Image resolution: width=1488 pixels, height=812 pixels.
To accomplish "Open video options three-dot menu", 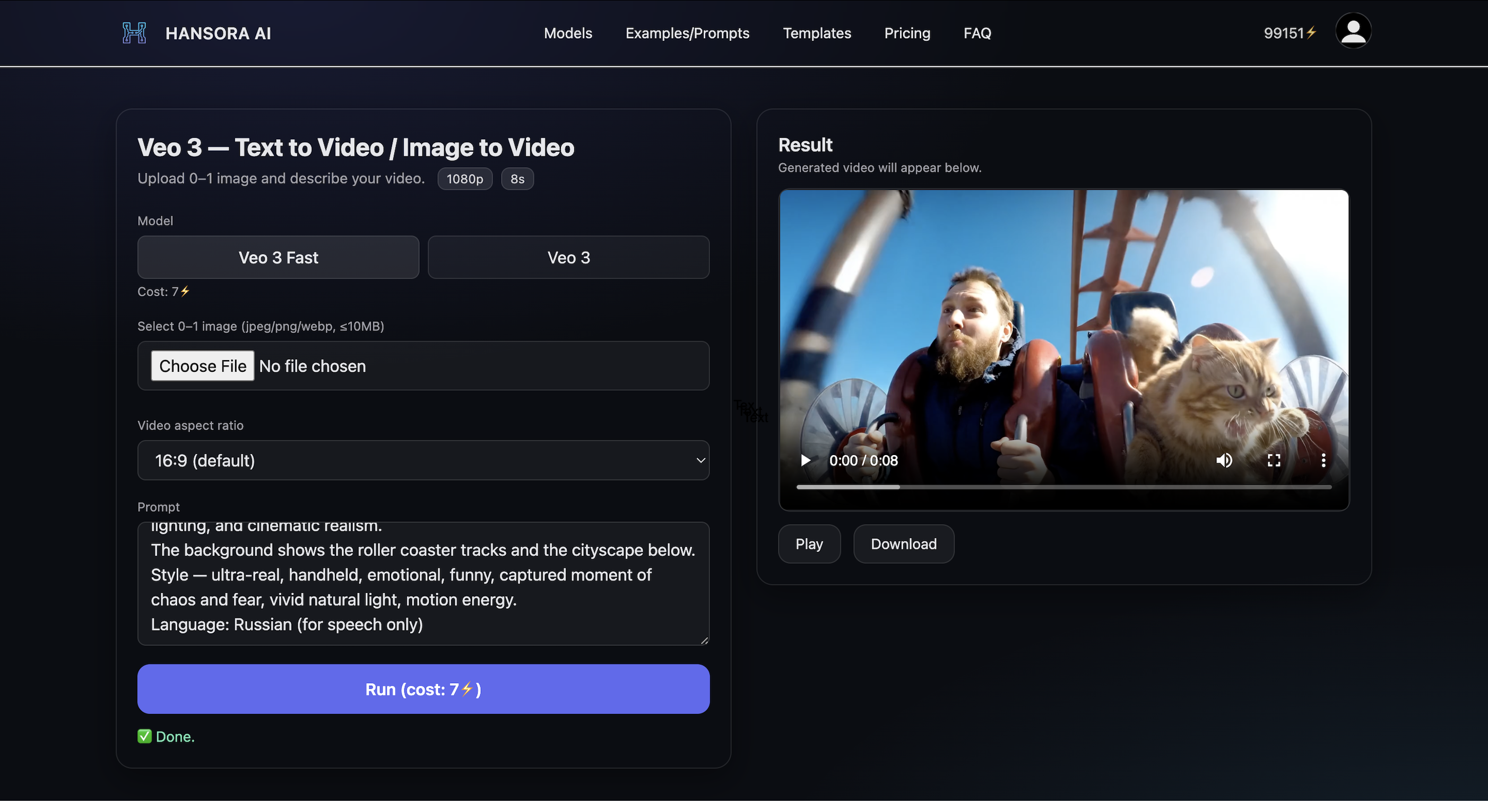I will coord(1323,460).
